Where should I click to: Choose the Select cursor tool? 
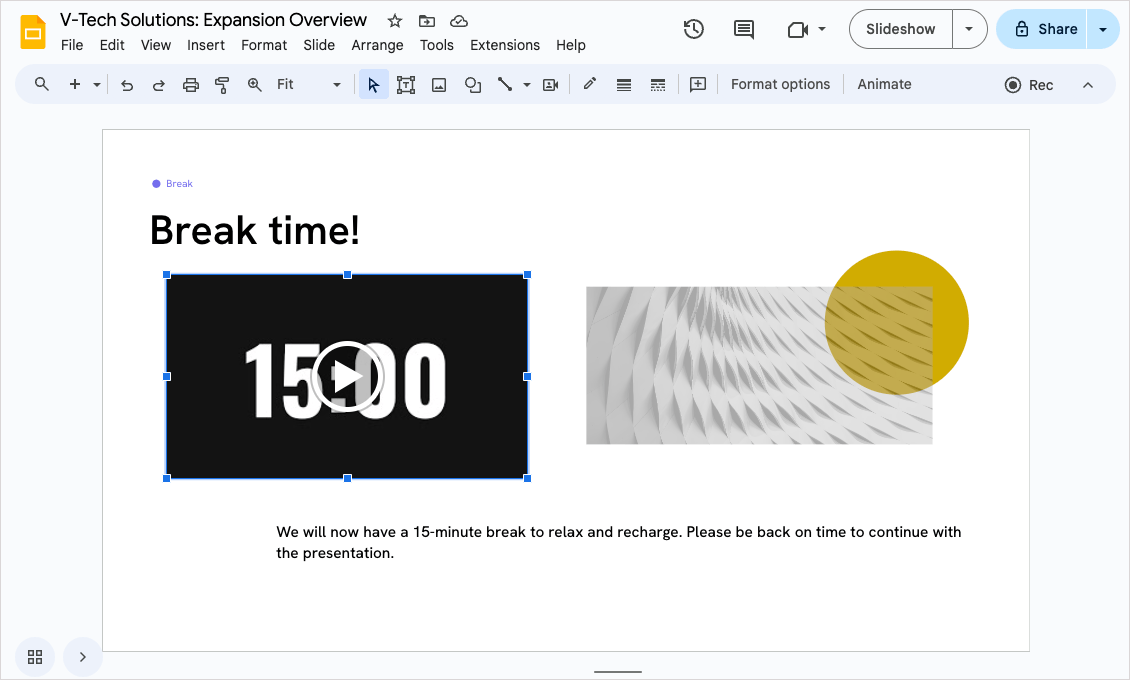click(373, 84)
